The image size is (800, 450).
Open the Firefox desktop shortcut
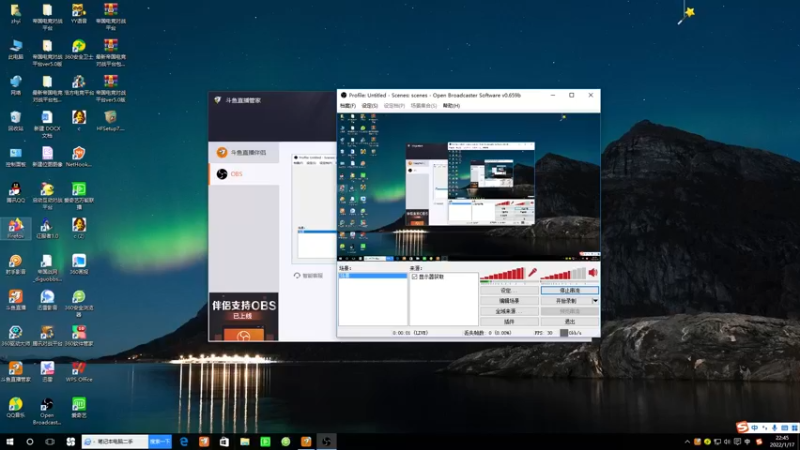16,228
